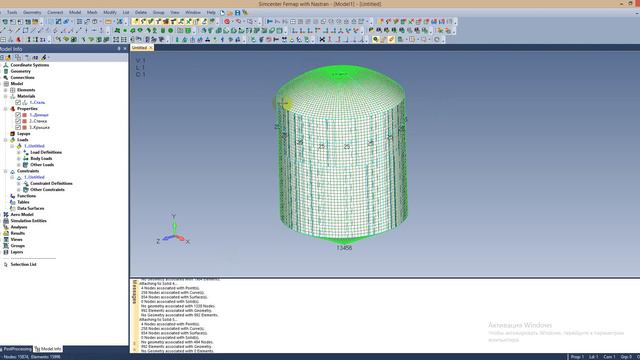Viewport: 640px width, 360px height.
Task: Click the Aero Model icon in tree
Action: point(6,214)
